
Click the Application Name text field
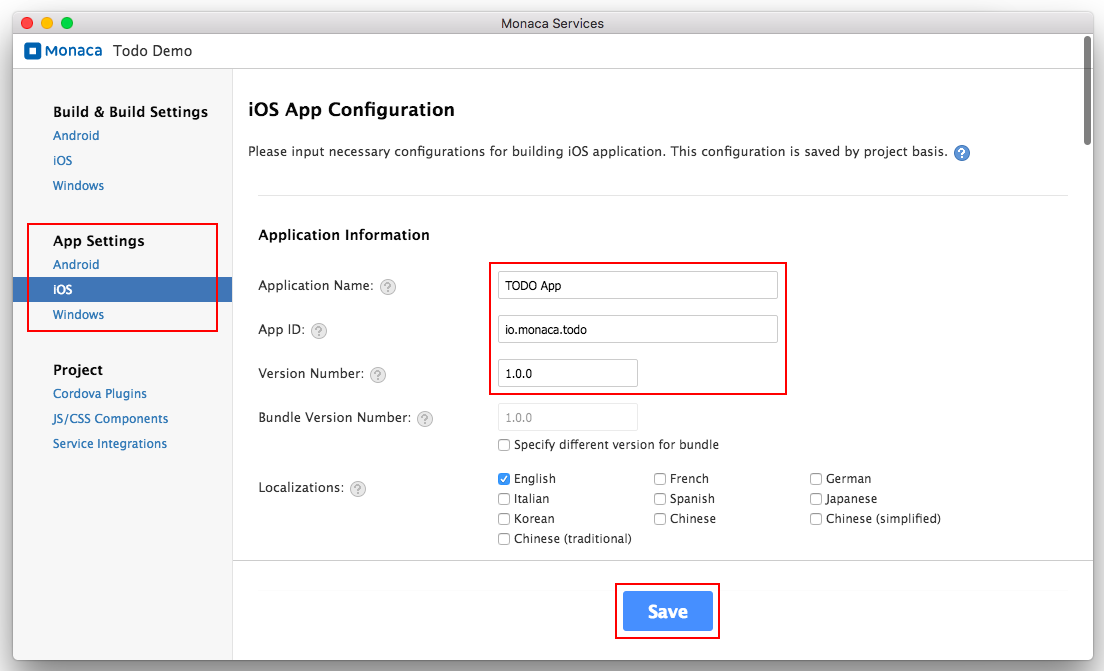pos(637,285)
